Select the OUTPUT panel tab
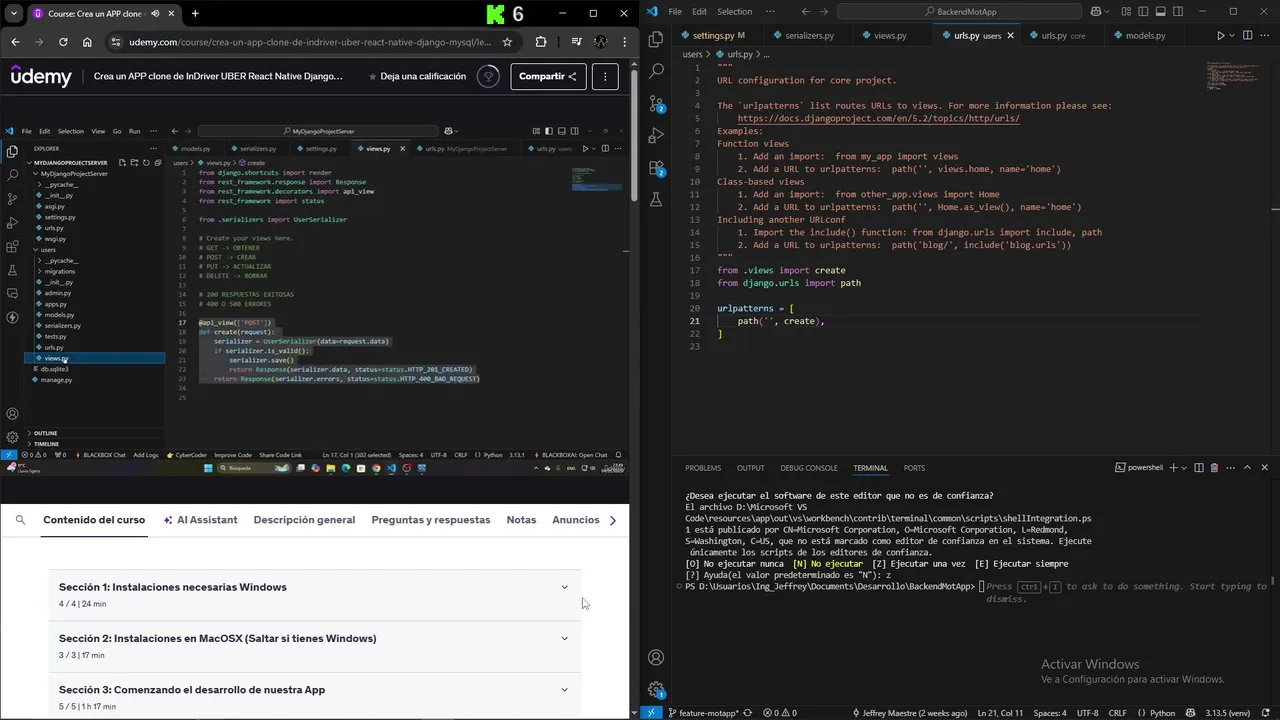Image resolution: width=1280 pixels, height=720 pixels. pyautogui.click(x=750, y=468)
